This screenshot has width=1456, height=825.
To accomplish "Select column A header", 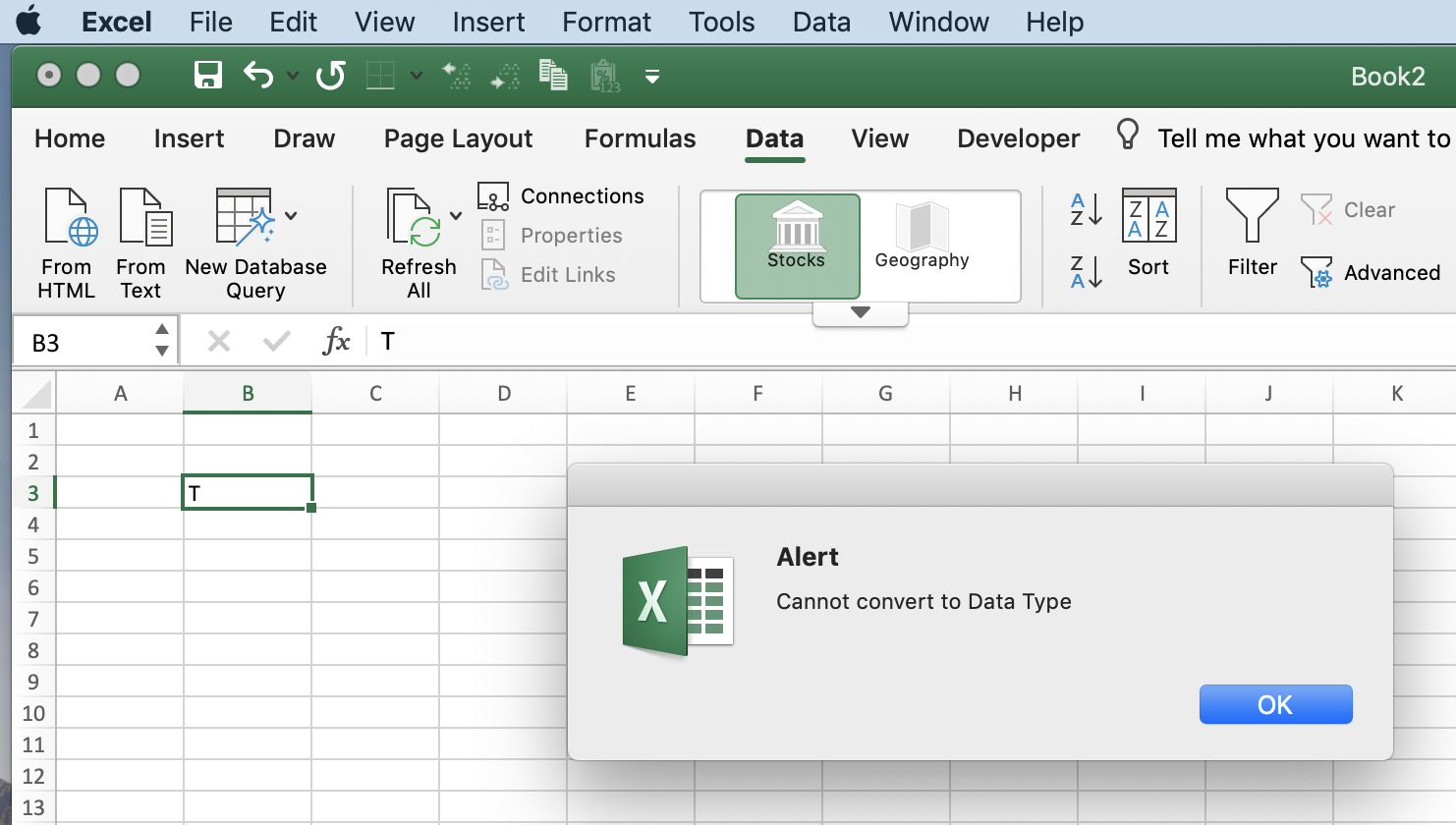I will (120, 394).
